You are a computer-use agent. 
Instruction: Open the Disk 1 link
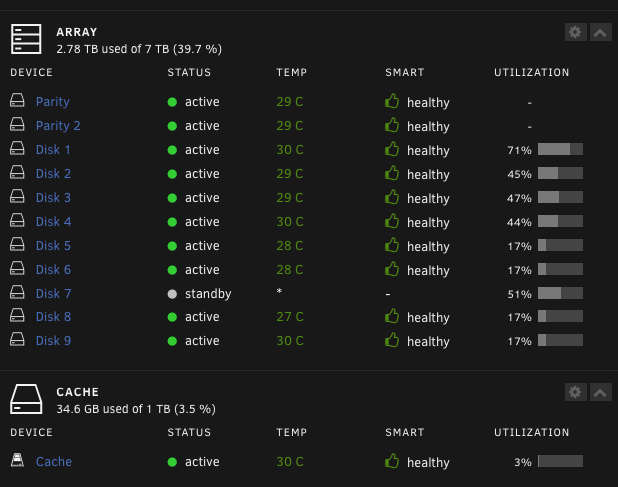[53, 150]
